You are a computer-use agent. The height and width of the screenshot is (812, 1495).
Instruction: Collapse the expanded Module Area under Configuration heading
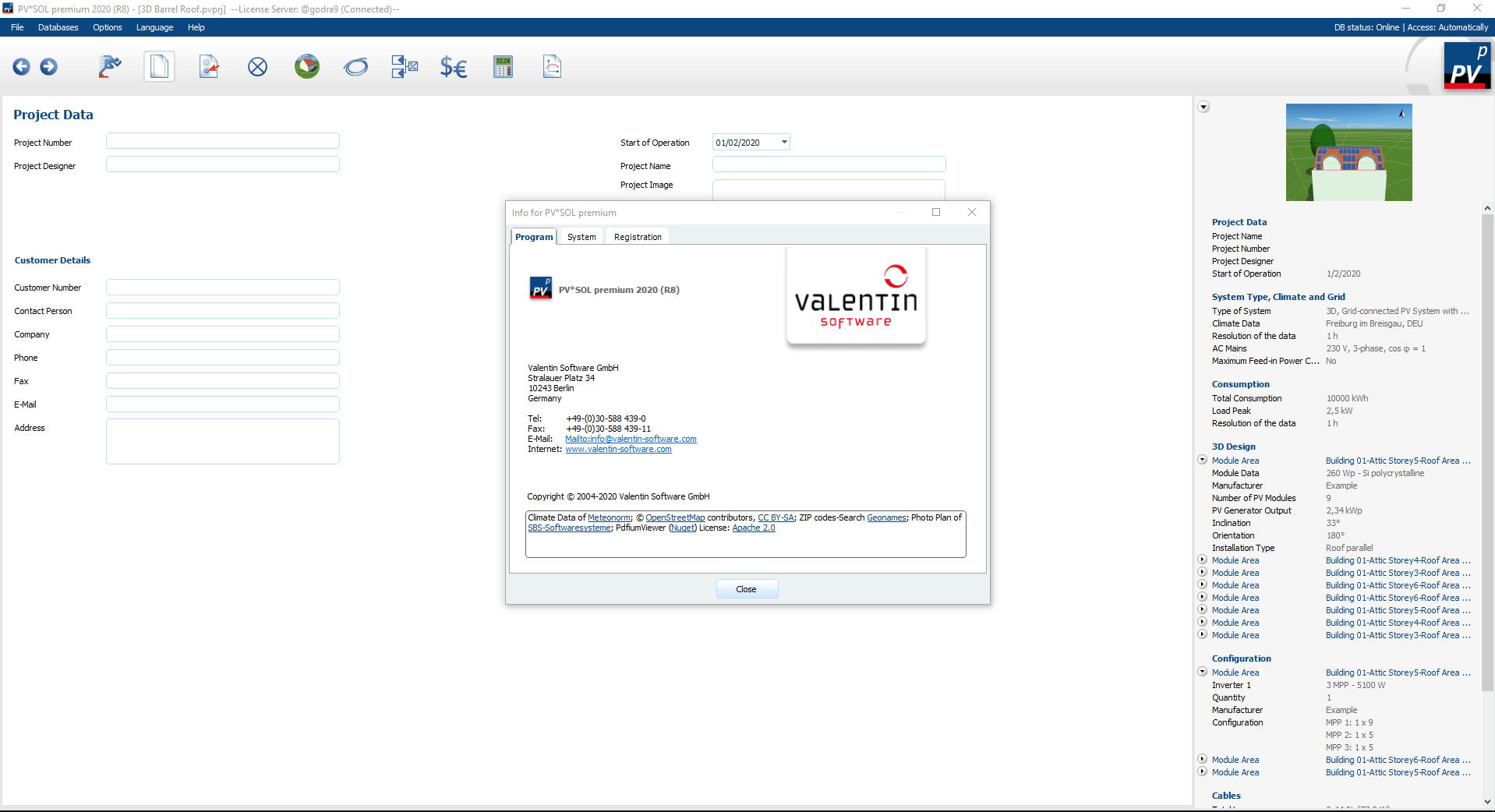(1203, 672)
